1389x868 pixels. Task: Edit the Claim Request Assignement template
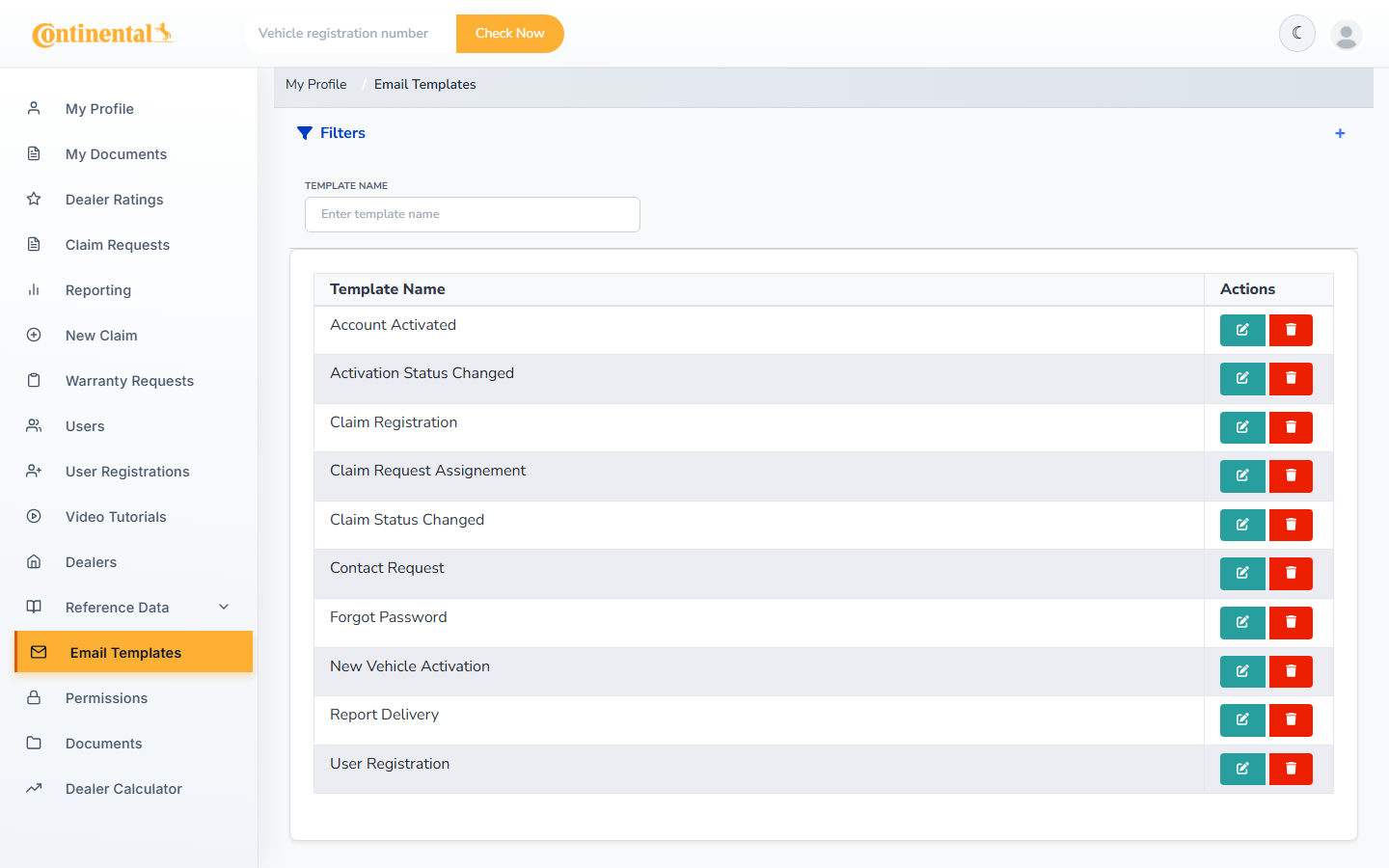tap(1242, 476)
